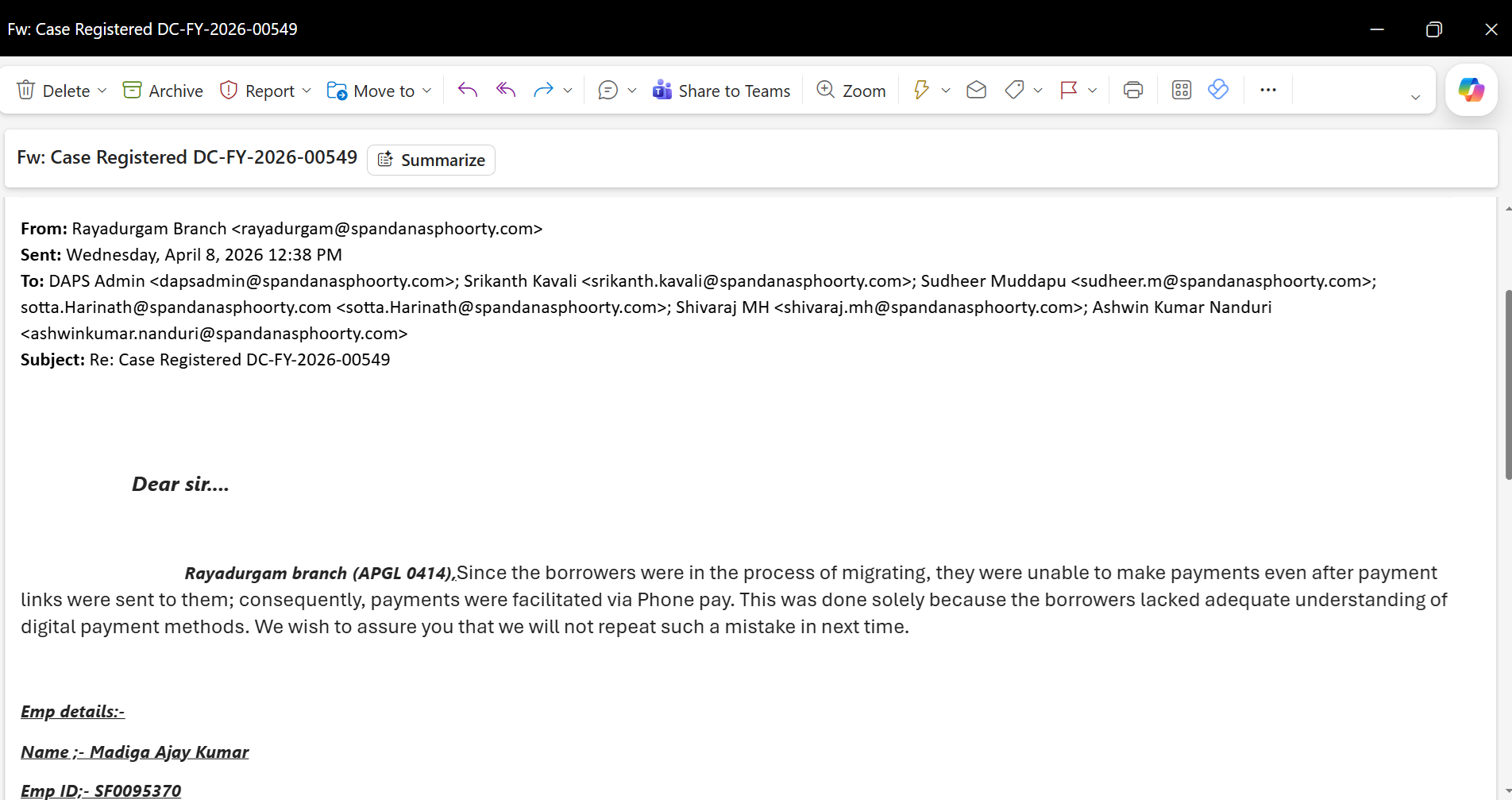Print this email using printer icon
Screen dimensions: 1512x800
click(x=1133, y=91)
